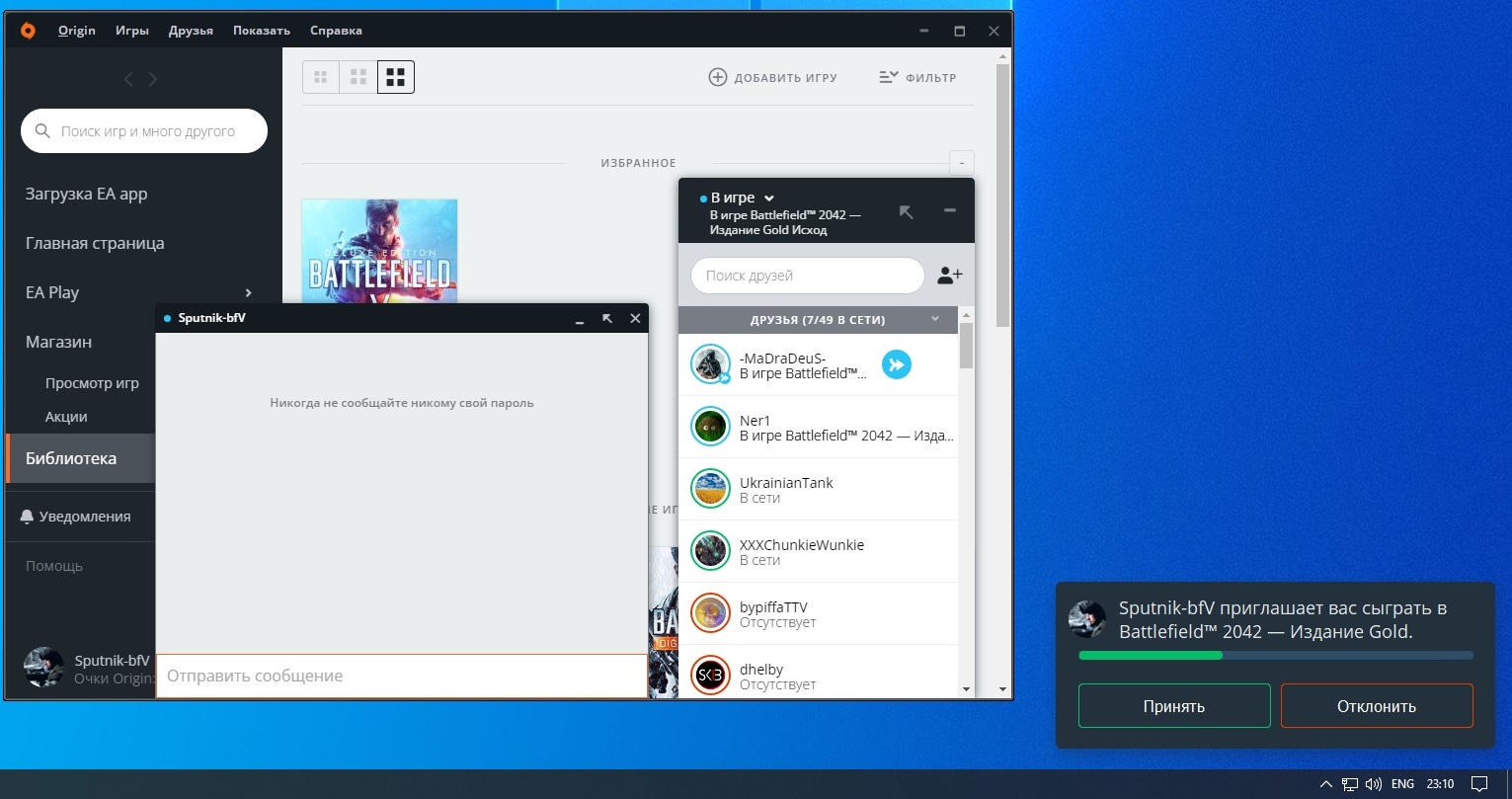Open Акции in the store
This screenshot has width=1512, height=799.
tap(66, 417)
